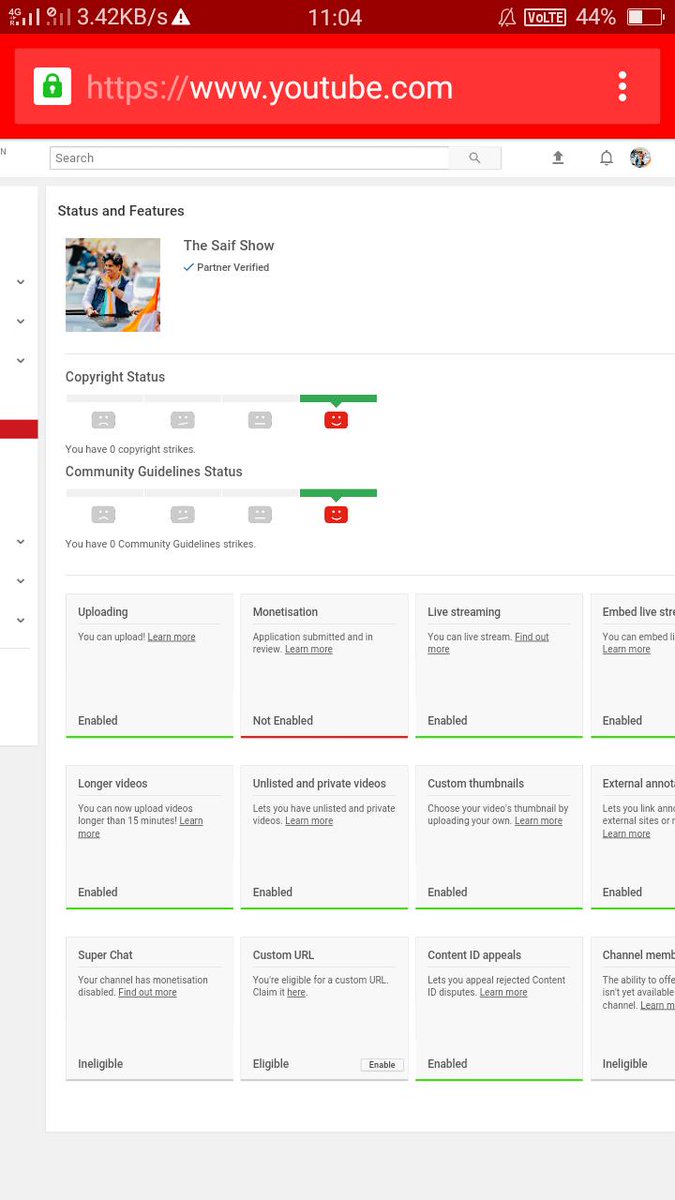Open the browser three-dot overflow menu
Viewport: 675px width, 1200px height.
(x=622, y=86)
